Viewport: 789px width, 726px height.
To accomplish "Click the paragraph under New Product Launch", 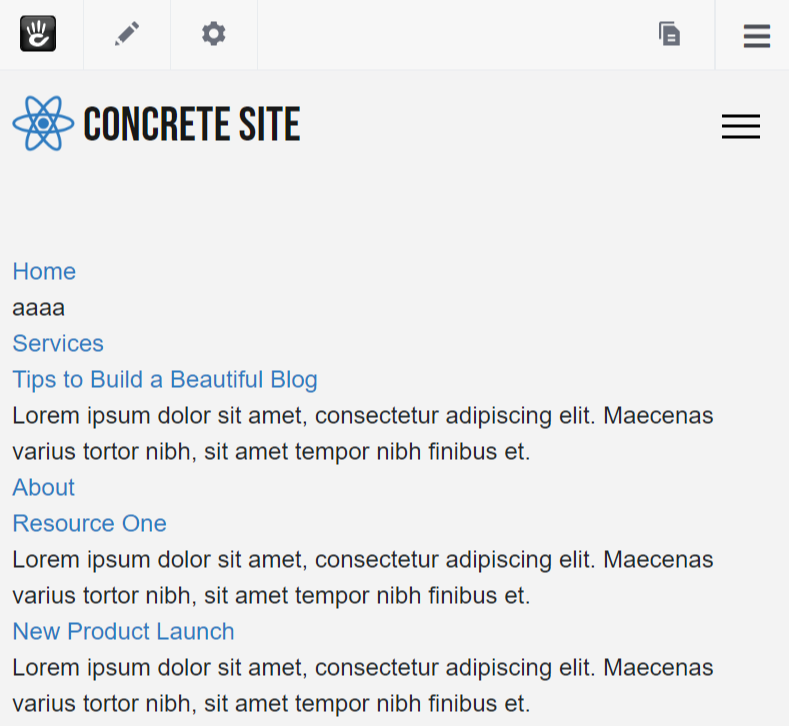I will 363,686.
